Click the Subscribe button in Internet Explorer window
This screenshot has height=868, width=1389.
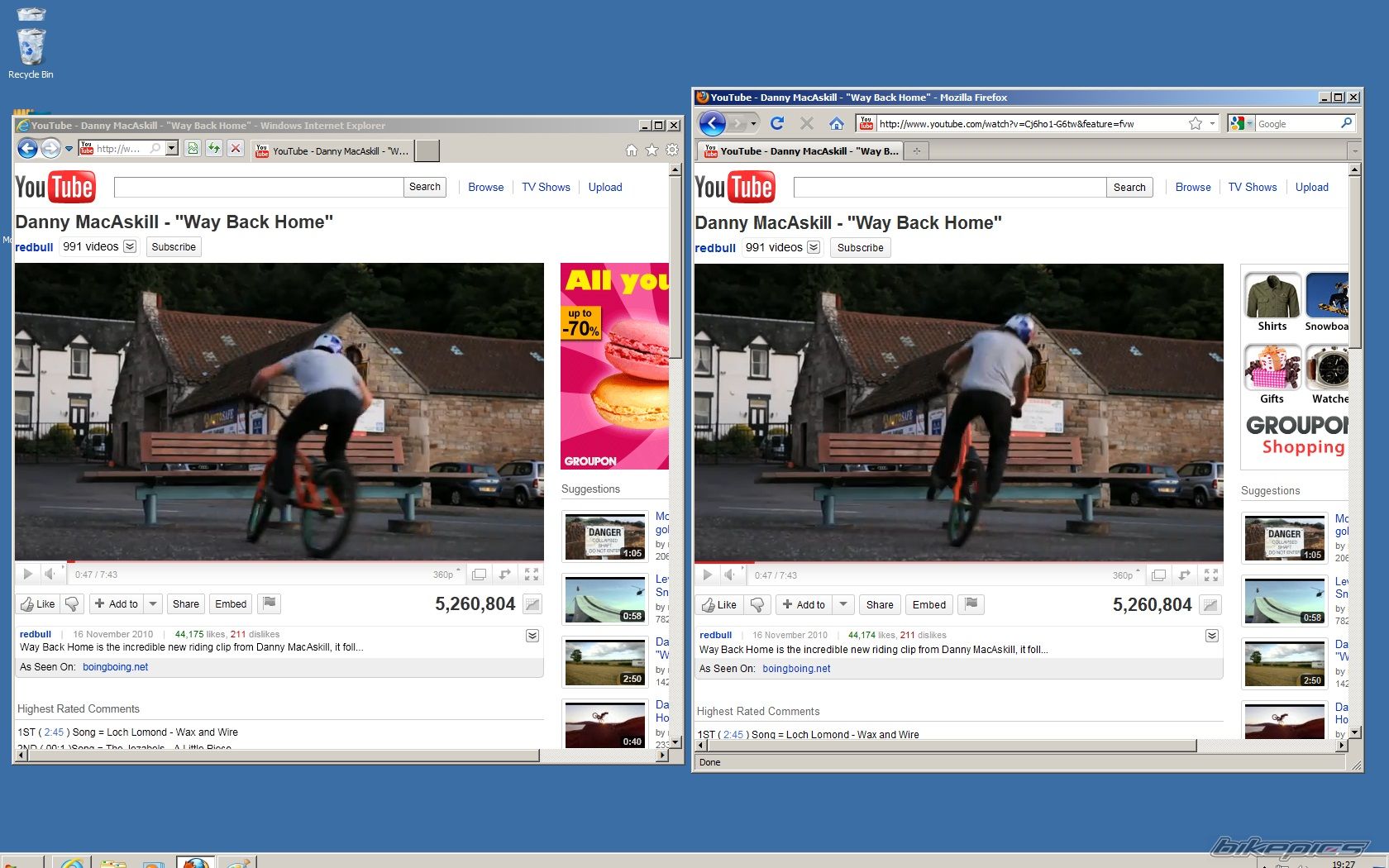[174, 247]
